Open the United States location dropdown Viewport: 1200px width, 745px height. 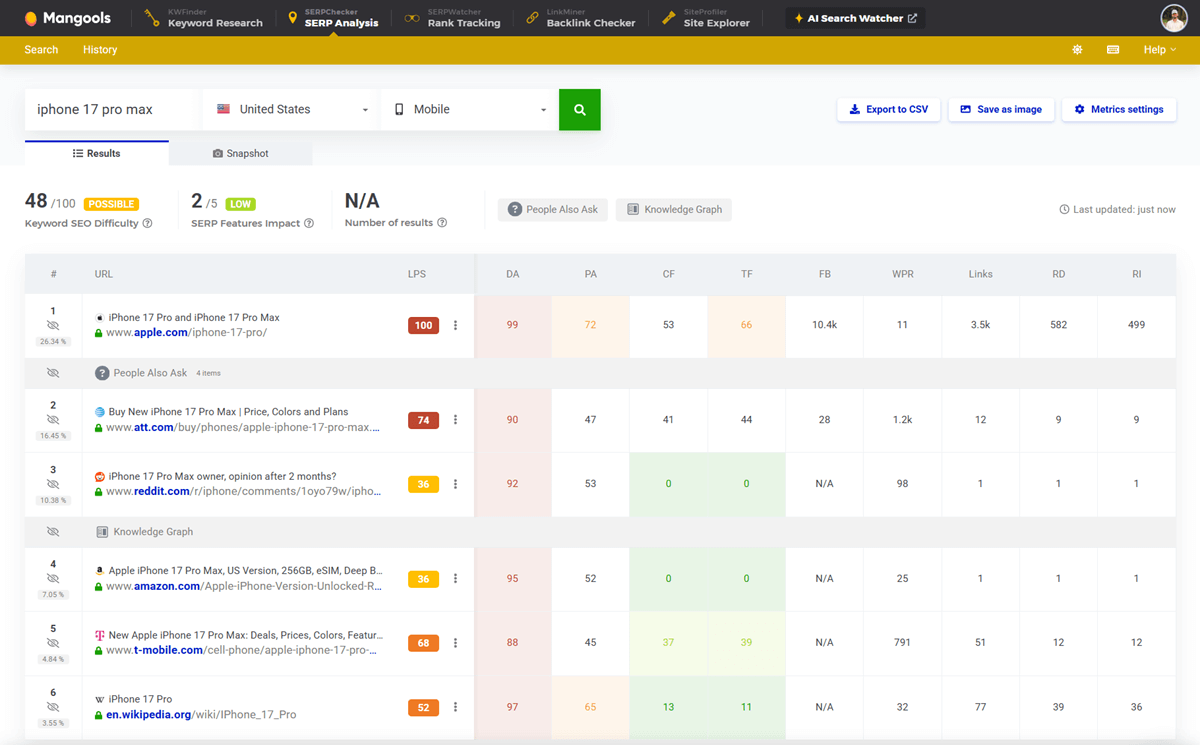click(x=291, y=109)
